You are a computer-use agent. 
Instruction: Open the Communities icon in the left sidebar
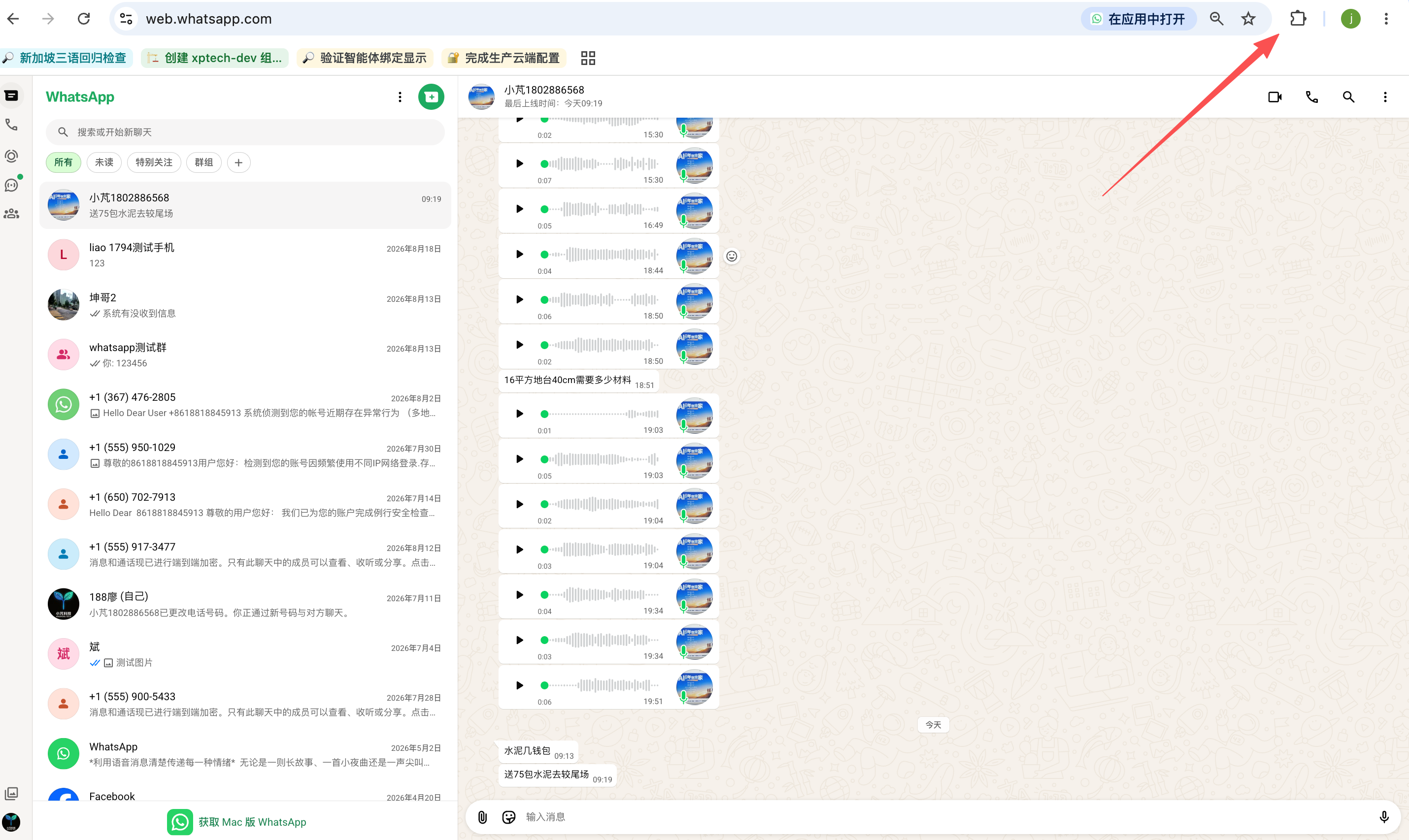12,213
